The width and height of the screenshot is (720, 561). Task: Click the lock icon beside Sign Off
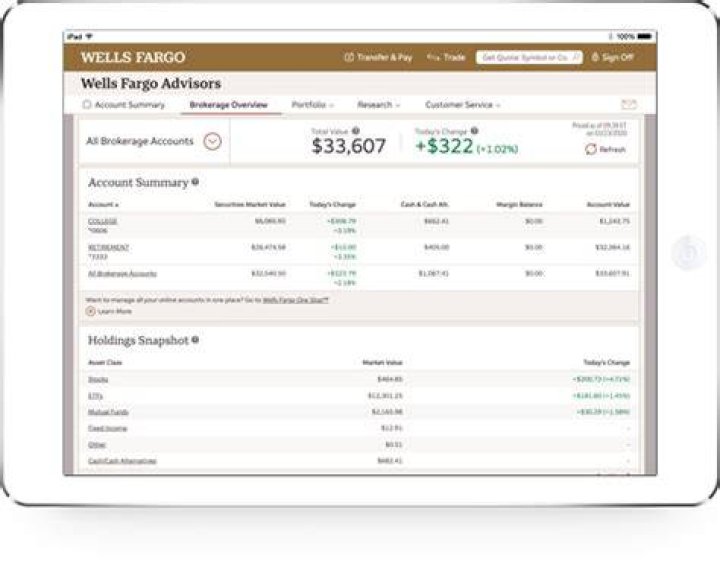(595, 57)
